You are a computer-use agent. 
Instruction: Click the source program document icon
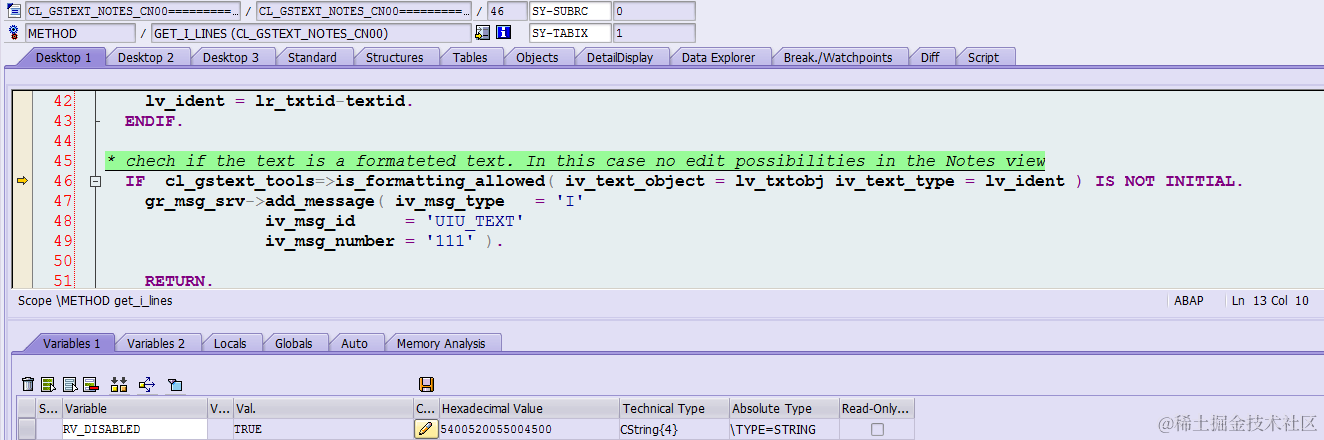tap(14, 11)
